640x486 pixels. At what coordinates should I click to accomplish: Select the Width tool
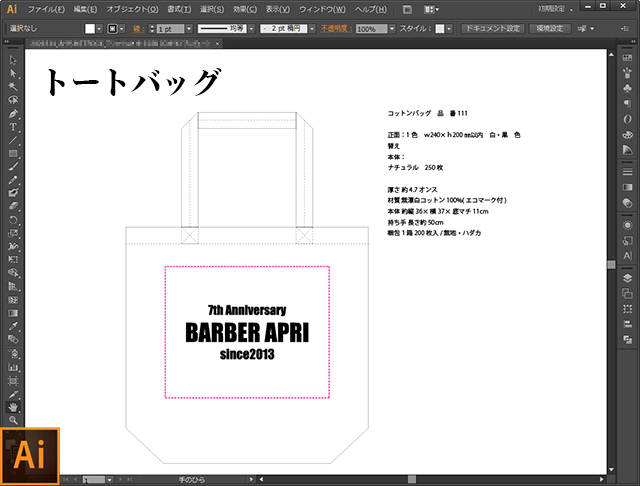(13, 246)
